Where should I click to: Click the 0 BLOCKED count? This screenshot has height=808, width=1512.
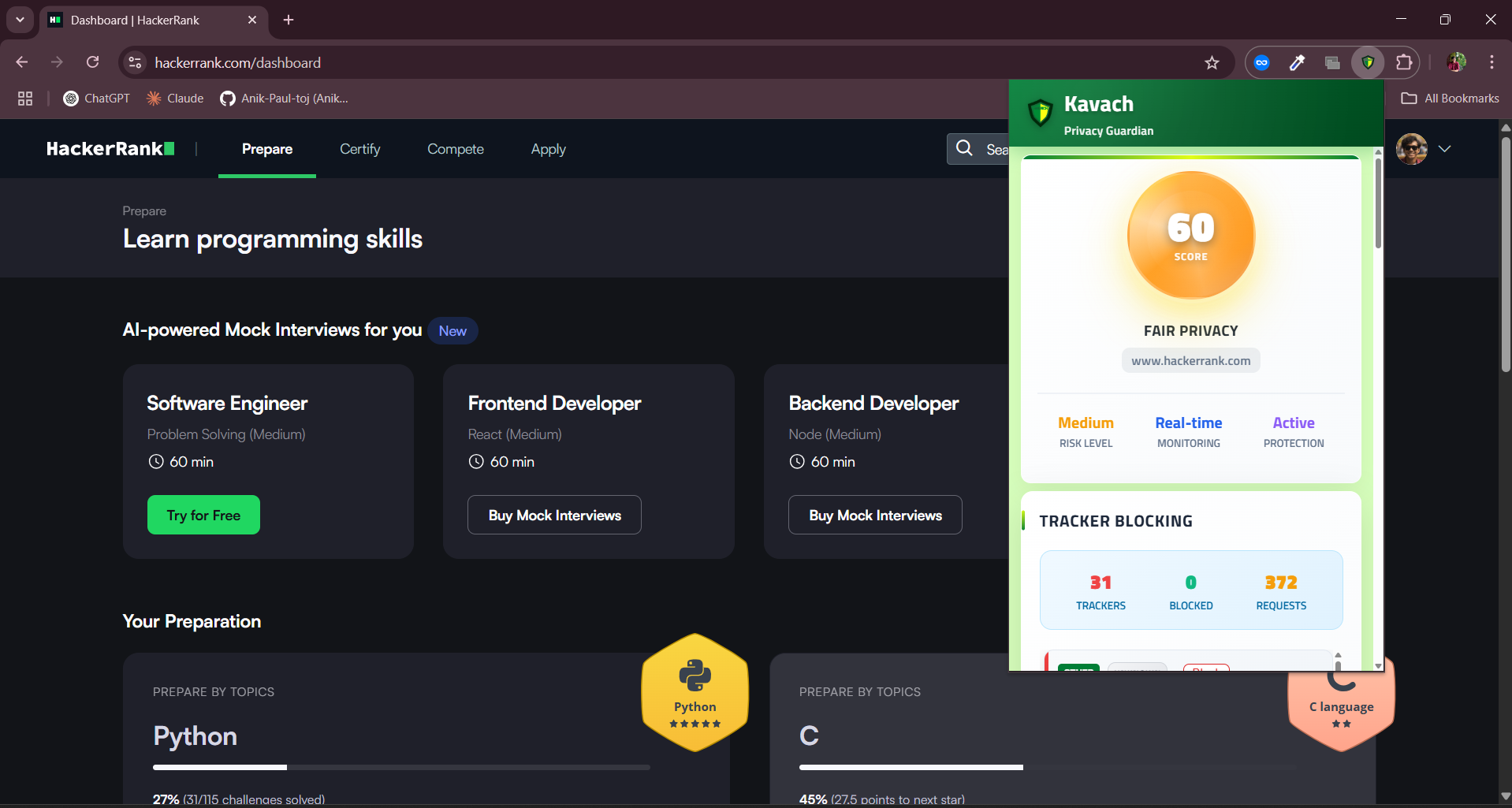1191,592
